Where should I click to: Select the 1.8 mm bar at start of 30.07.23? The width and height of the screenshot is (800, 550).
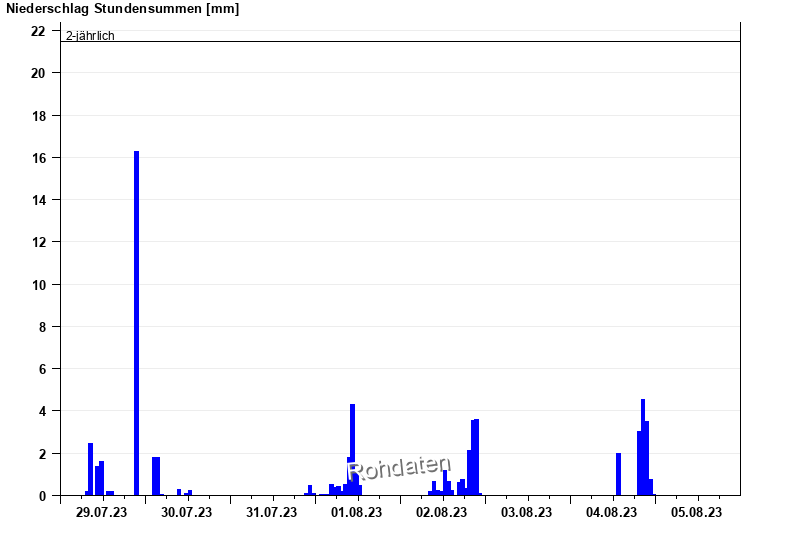pos(156,476)
